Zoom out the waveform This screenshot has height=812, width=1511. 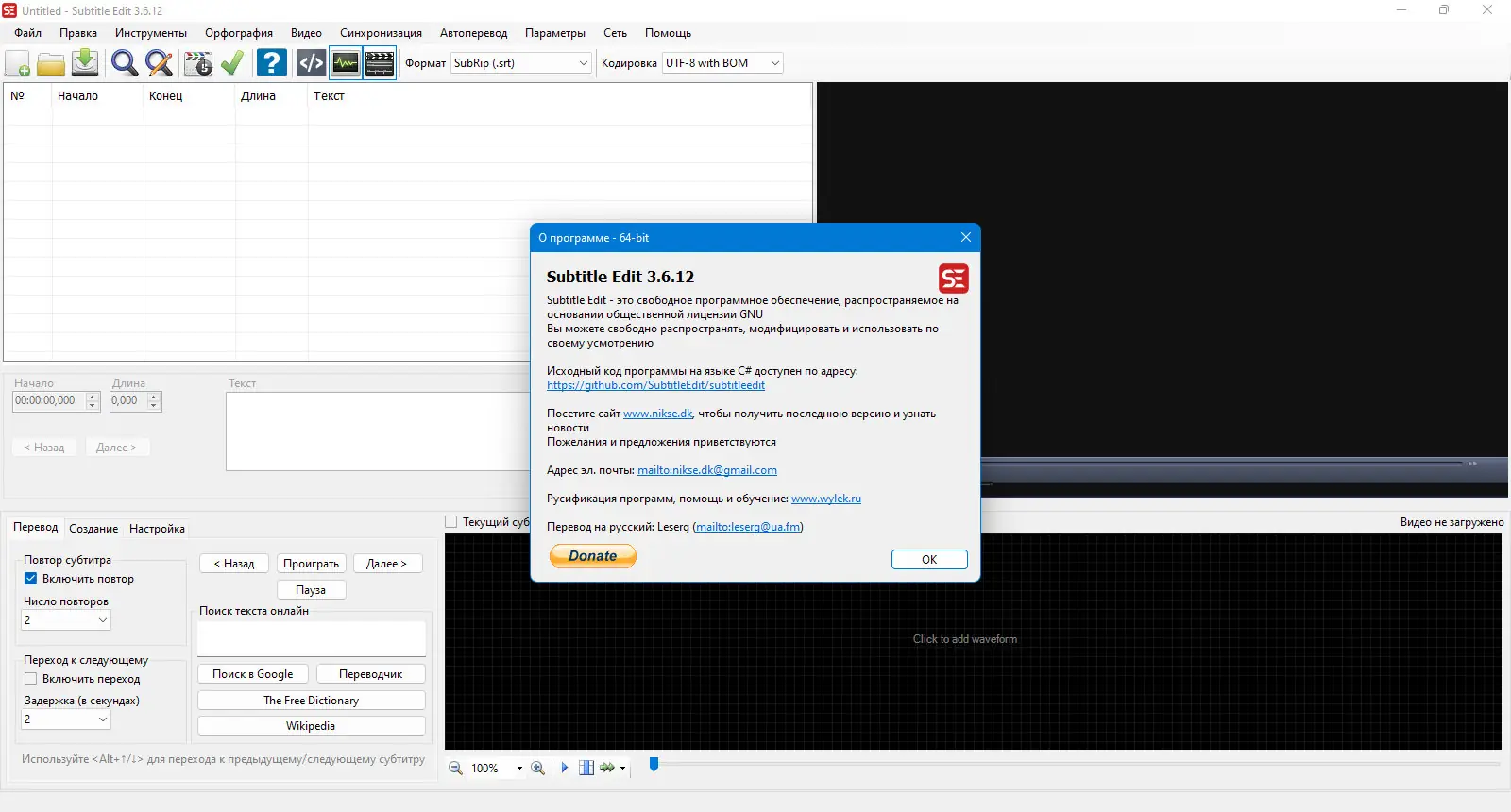[x=455, y=768]
